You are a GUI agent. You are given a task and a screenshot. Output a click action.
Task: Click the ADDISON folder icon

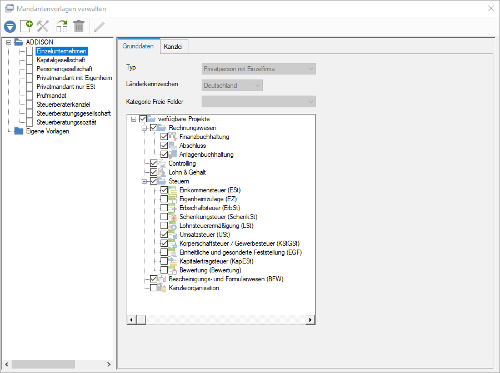tap(18, 42)
